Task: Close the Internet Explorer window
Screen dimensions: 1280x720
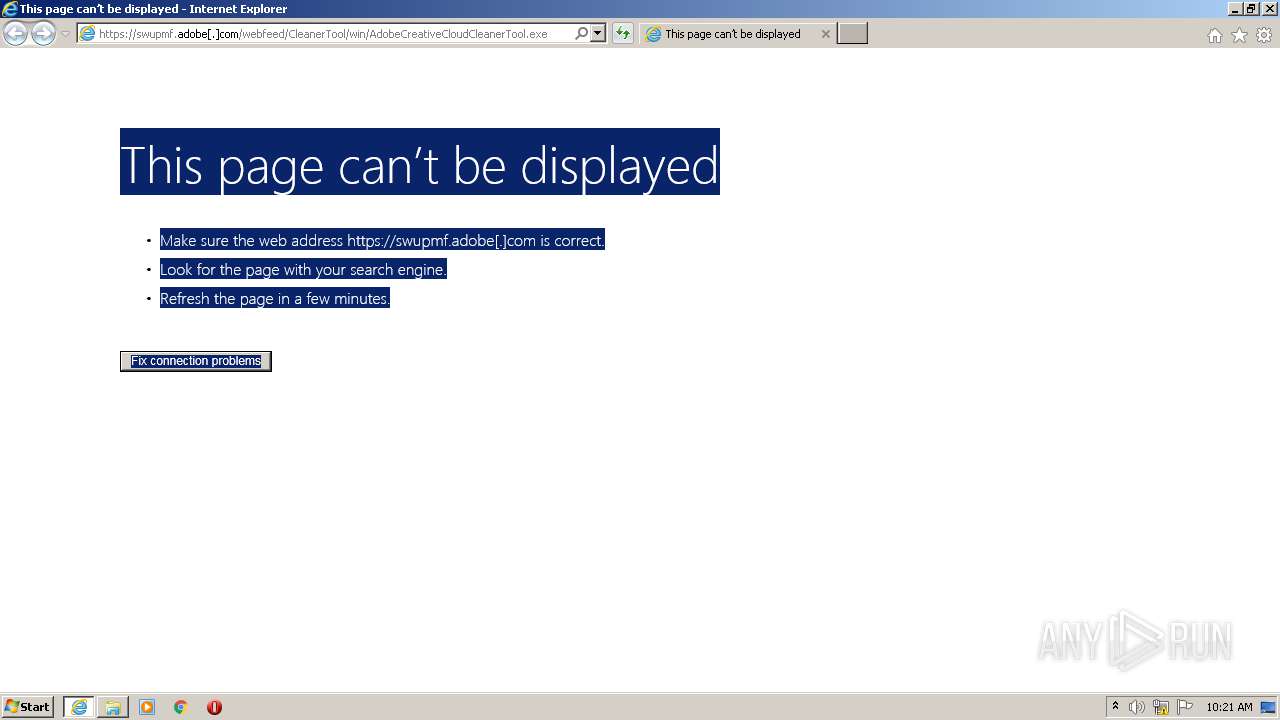Action: (x=1270, y=9)
